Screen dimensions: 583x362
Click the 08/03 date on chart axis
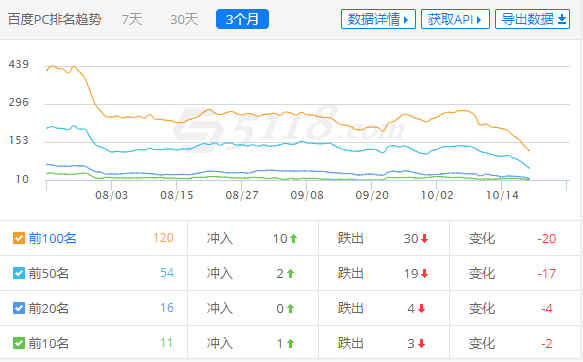tap(112, 195)
